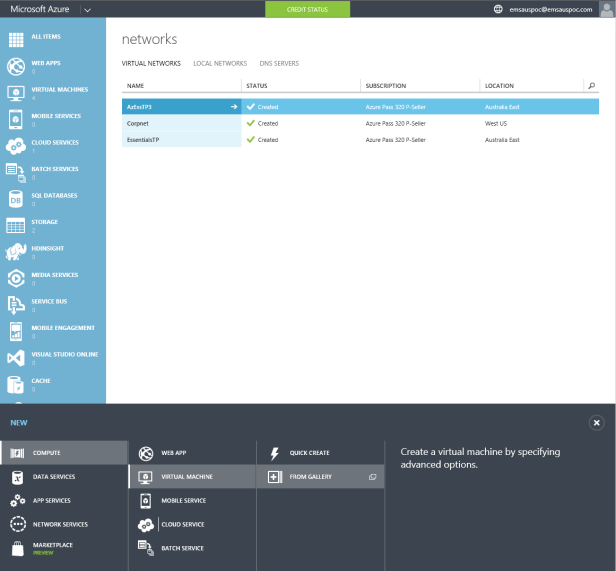The height and width of the screenshot is (571, 616).
Task: Open Web Apps in the sidebar
Action: (46, 66)
